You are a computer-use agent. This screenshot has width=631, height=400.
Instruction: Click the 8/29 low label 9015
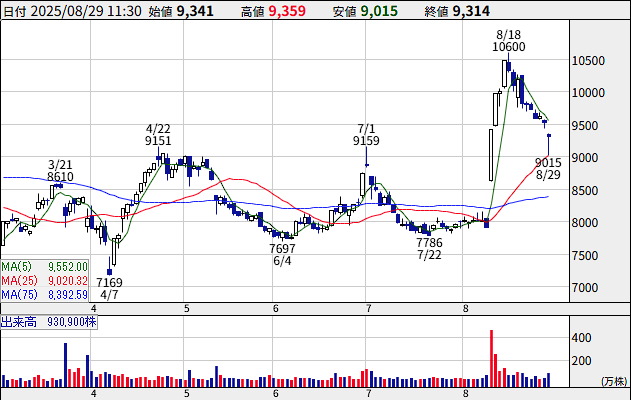click(x=548, y=163)
